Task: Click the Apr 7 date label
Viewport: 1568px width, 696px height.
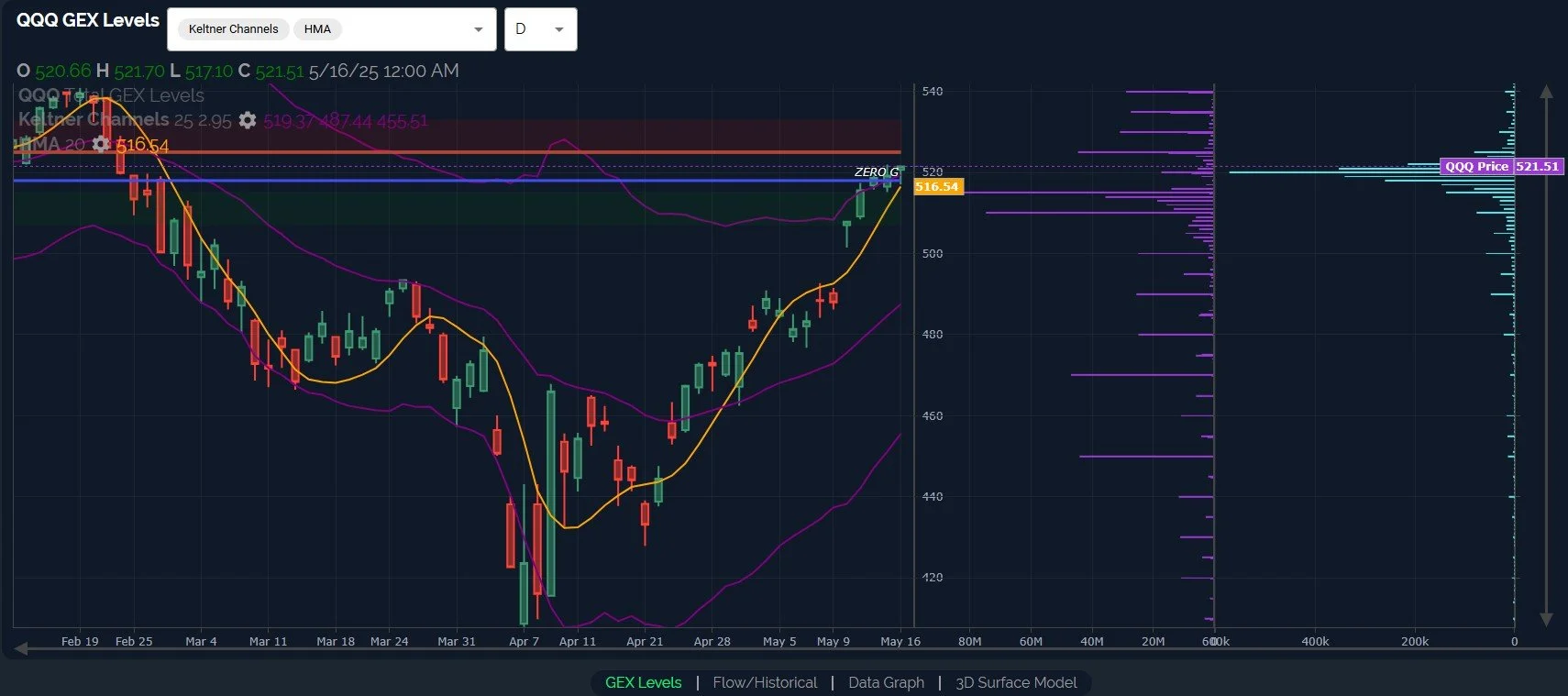Action: pyautogui.click(x=524, y=641)
